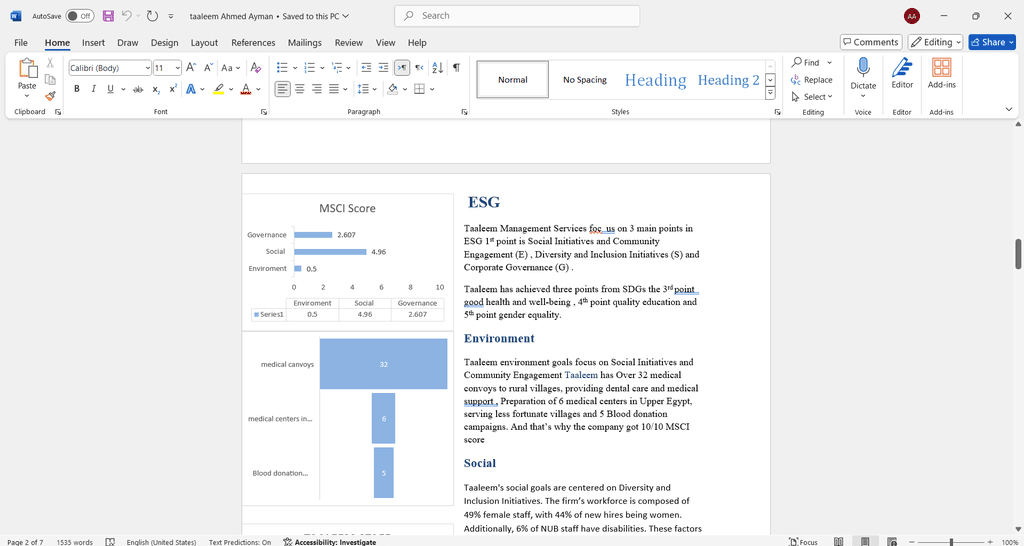Toggle show paragraph marks pilcrow

pos(456,67)
